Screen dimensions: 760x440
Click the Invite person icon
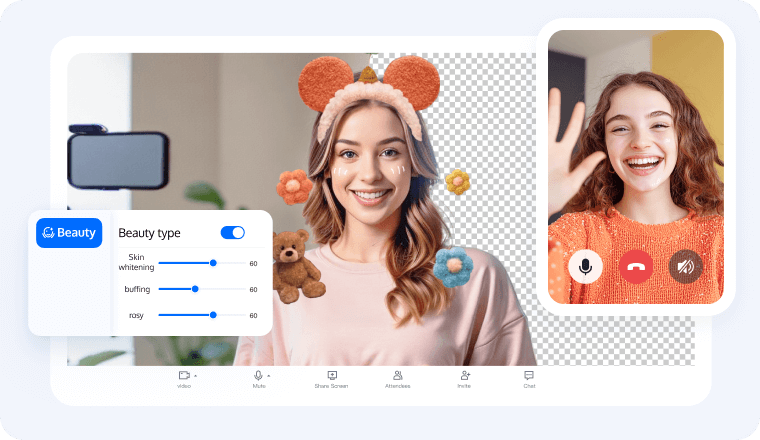[465, 376]
